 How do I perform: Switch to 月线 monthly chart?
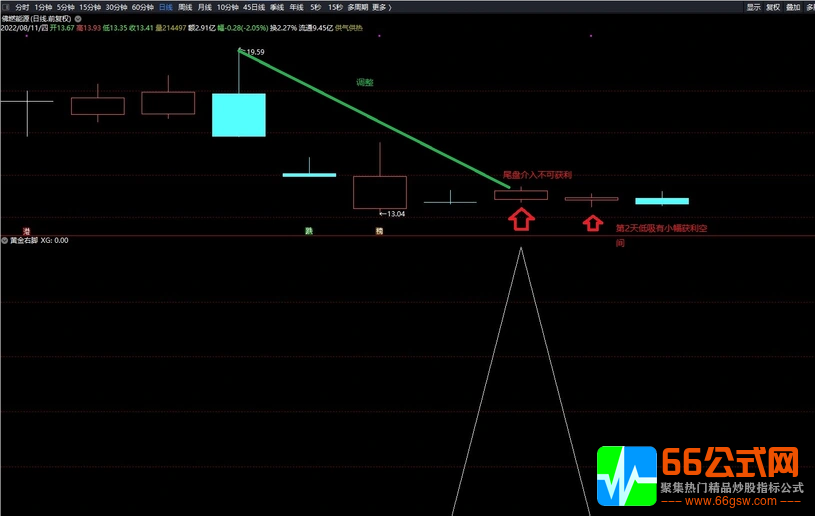205,7
